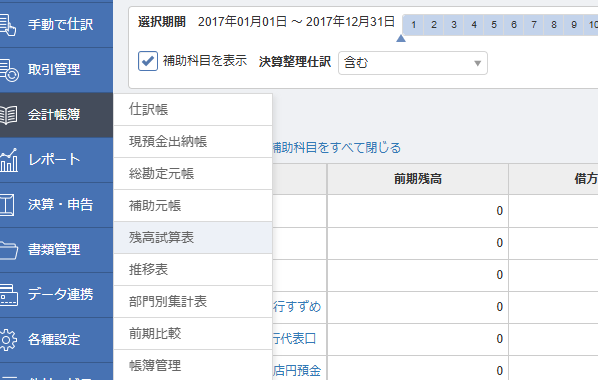Click the 行代表口 sub-account link
The image size is (598, 380).
click(294, 339)
